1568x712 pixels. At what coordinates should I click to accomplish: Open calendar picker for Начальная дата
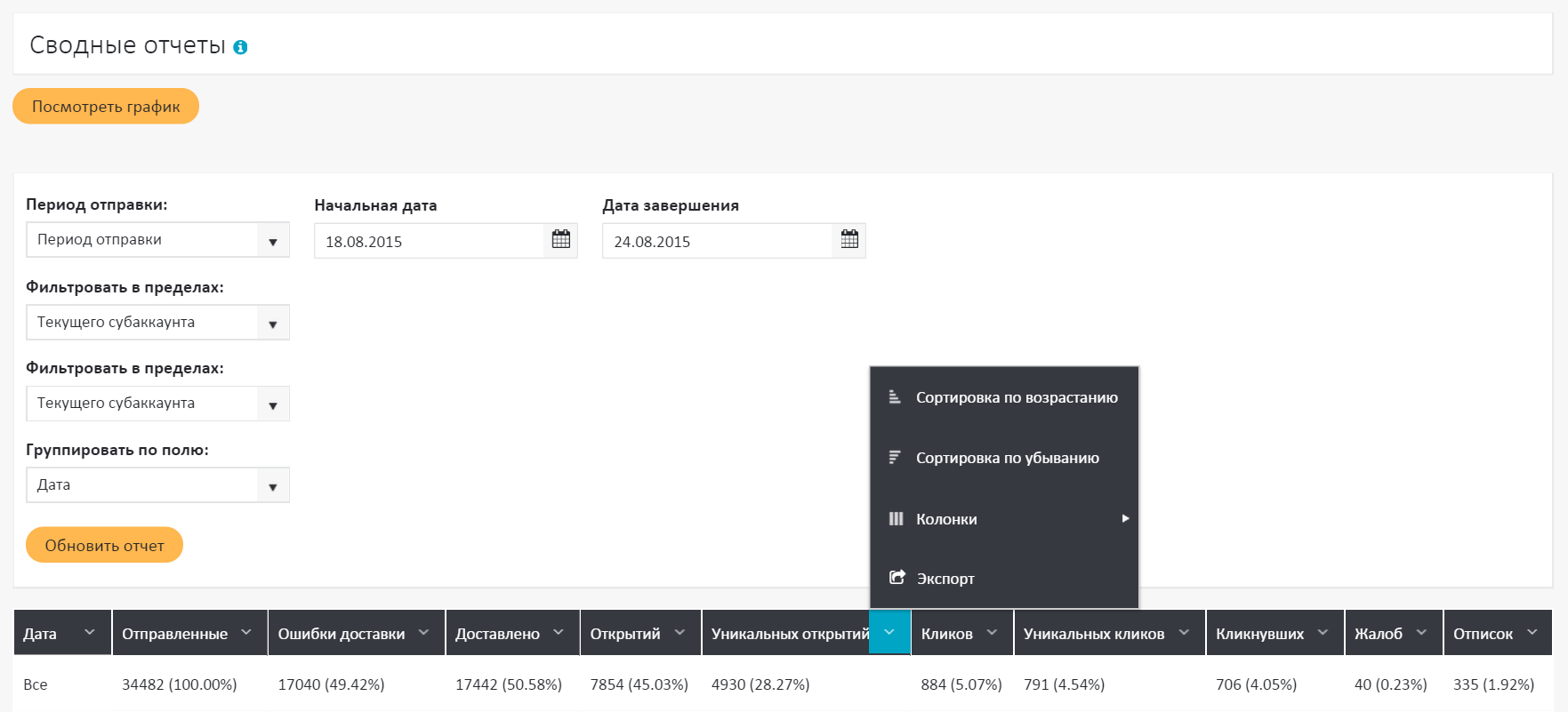[x=560, y=240]
